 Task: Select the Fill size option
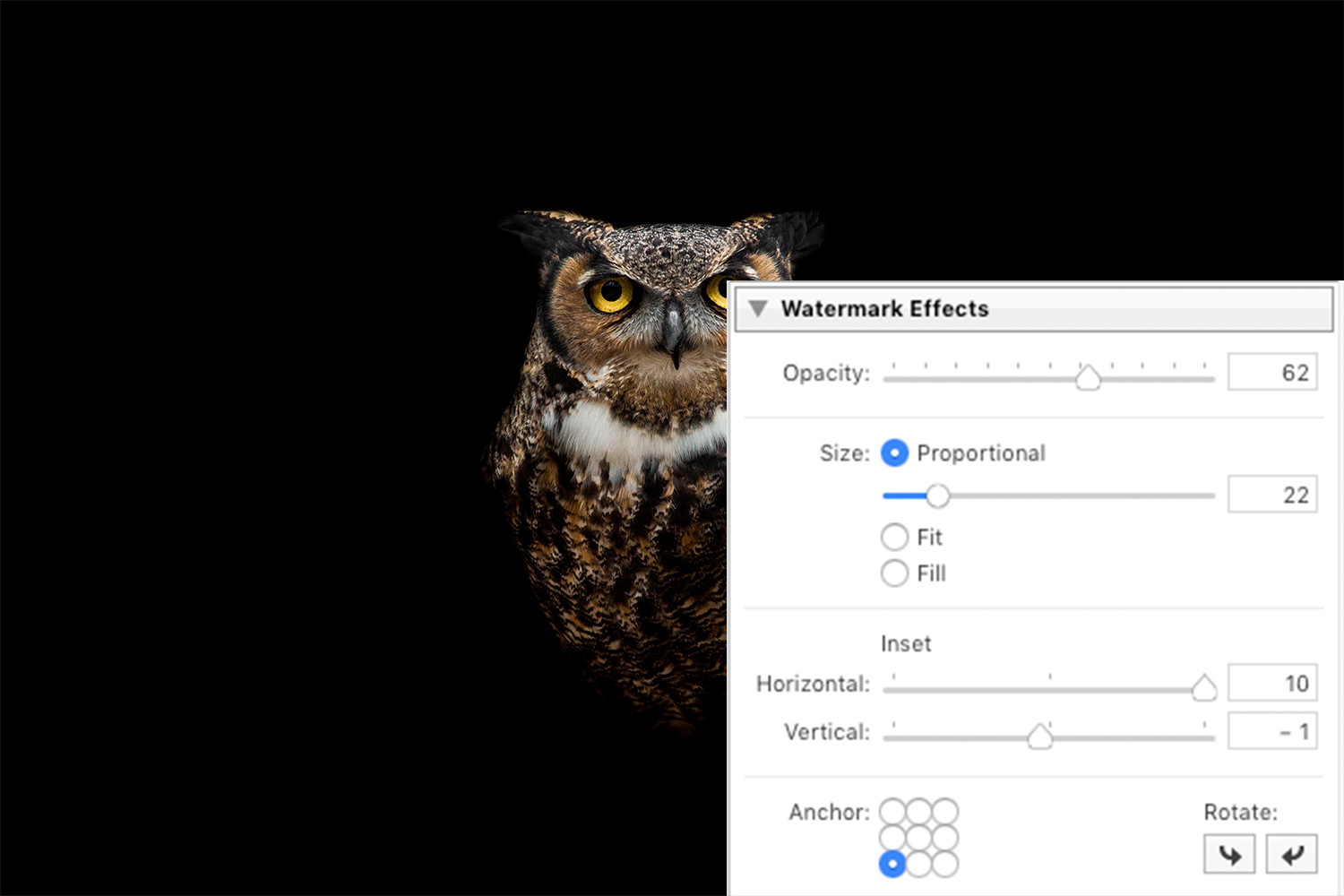tap(894, 573)
